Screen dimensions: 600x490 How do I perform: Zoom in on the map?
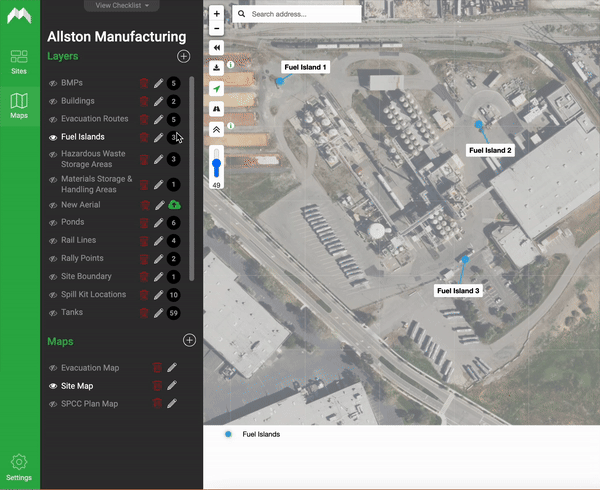(x=217, y=14)
